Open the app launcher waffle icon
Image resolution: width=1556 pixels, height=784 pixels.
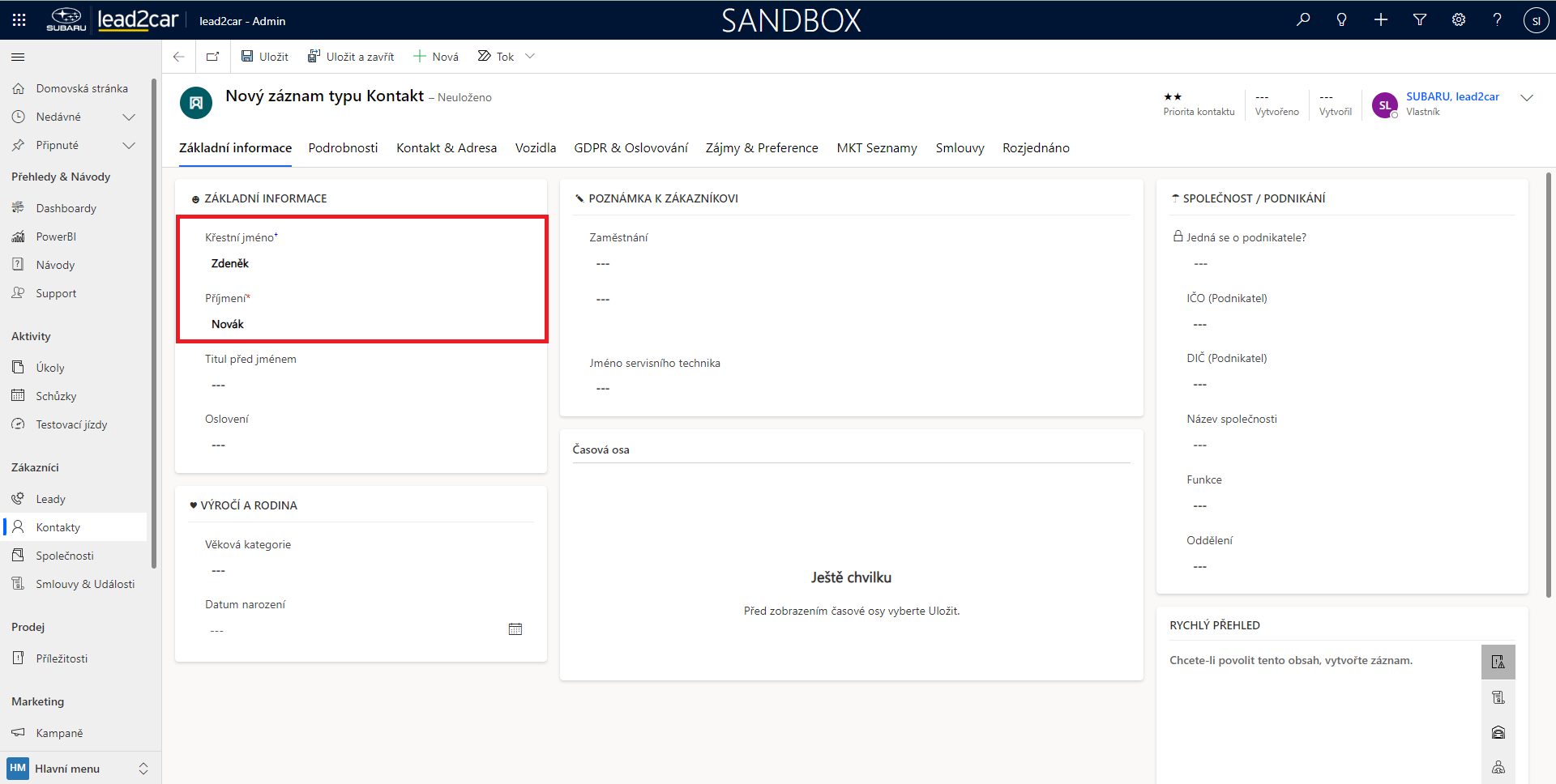(x=19, y=20)
